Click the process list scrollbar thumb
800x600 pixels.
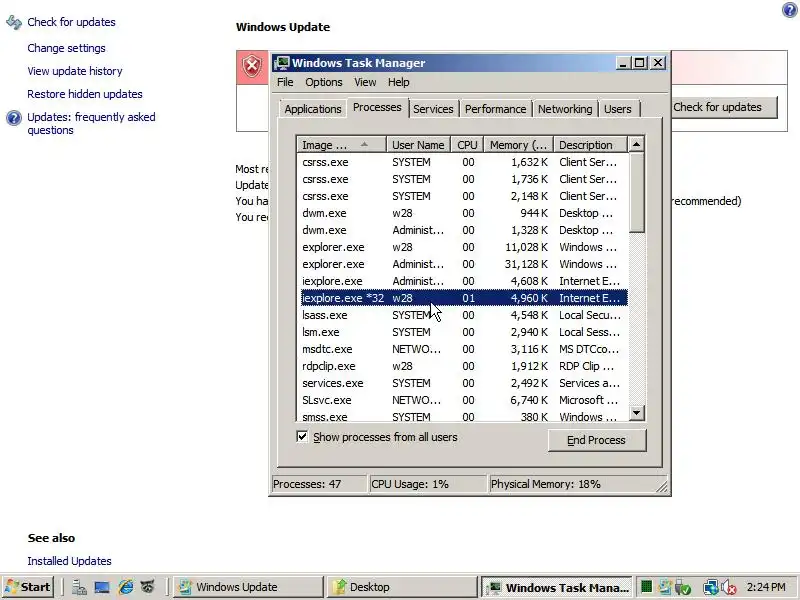pos(636,193)
